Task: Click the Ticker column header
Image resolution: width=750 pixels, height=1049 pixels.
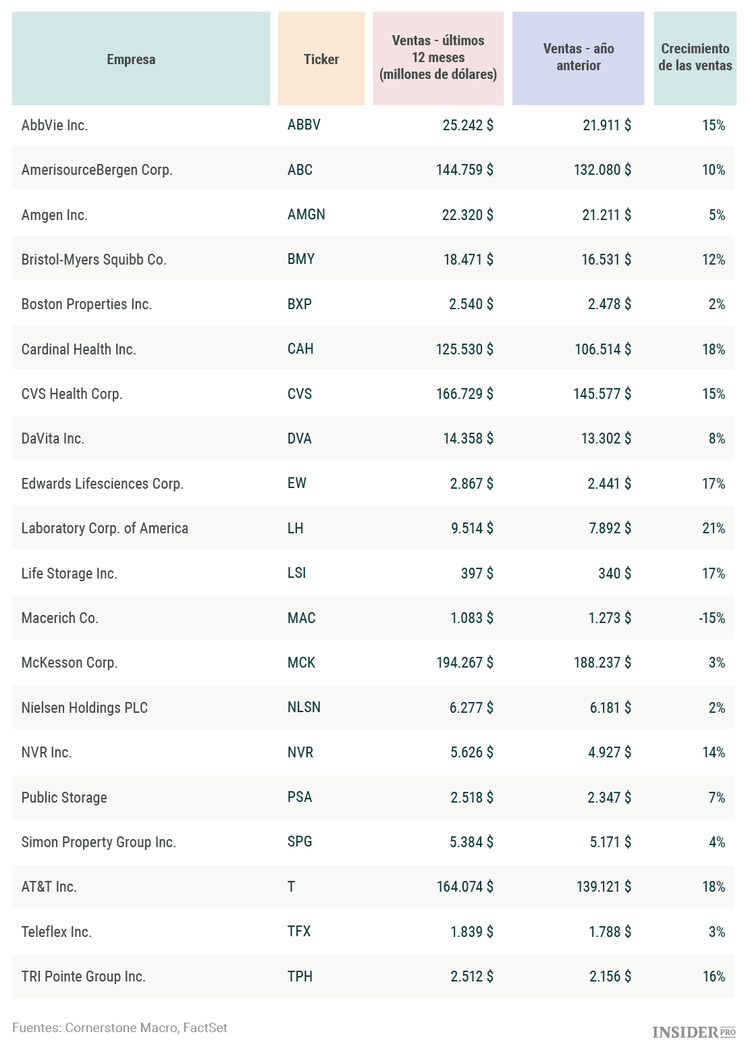Action: point(321,59)
